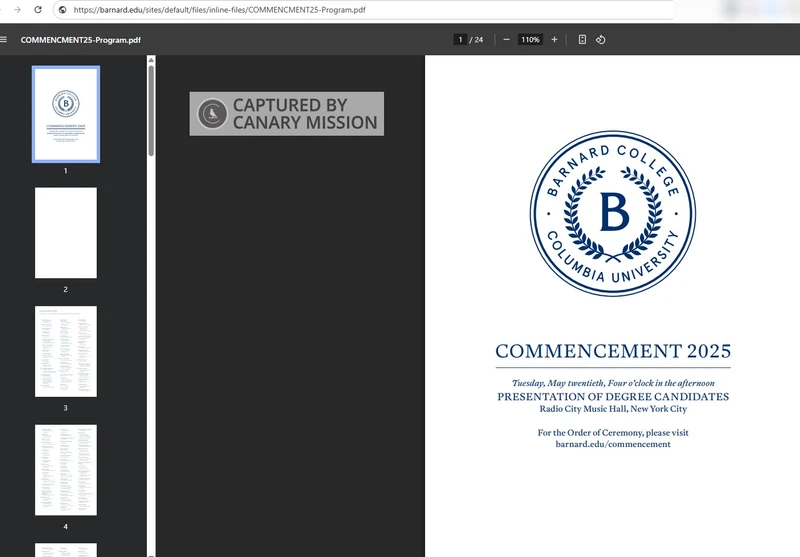Go to page 4 thumbnail
800x557 pixels.
pyautogui.click(x=66, y=470)
